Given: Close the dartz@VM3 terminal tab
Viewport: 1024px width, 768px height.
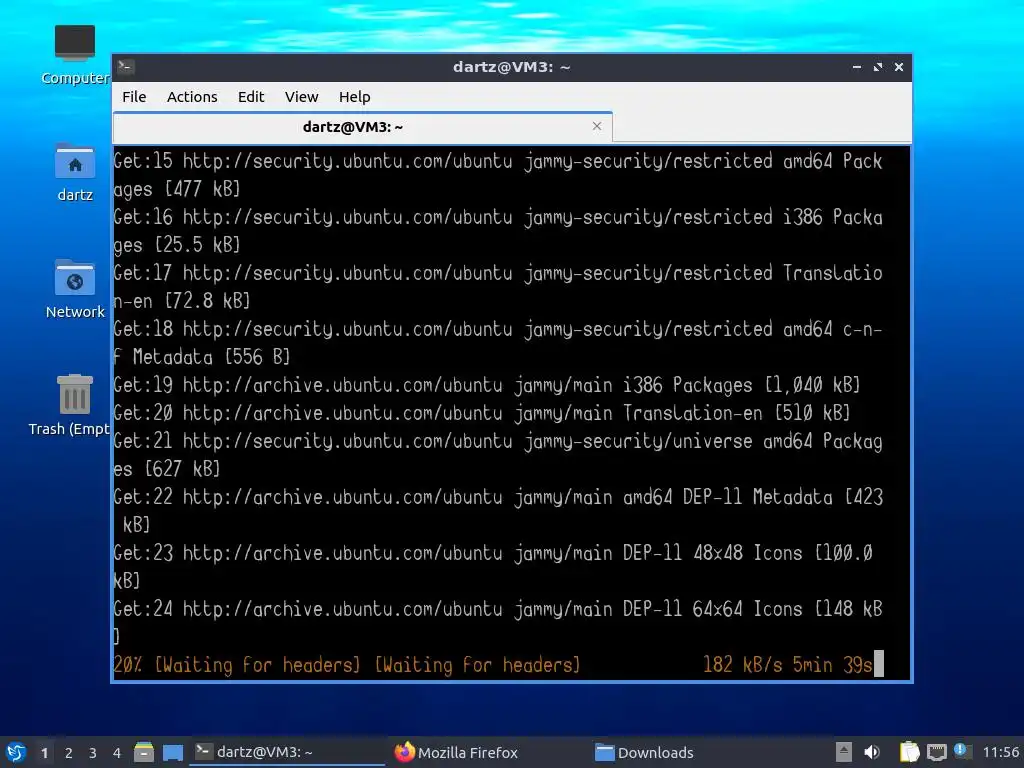Looking at the screenshot, I should [596, 126].
